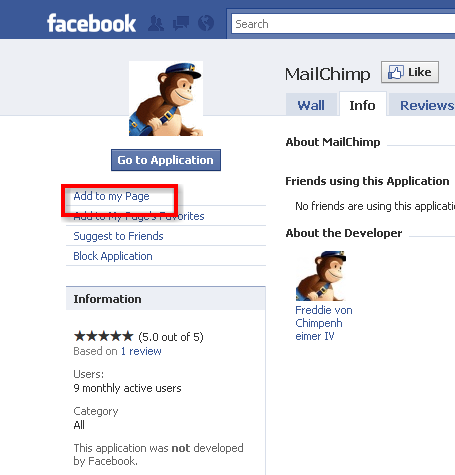Select the Info tab
The height and width of the screenshot is (475, 455).
pyautogui.click(x=363, y=105)
